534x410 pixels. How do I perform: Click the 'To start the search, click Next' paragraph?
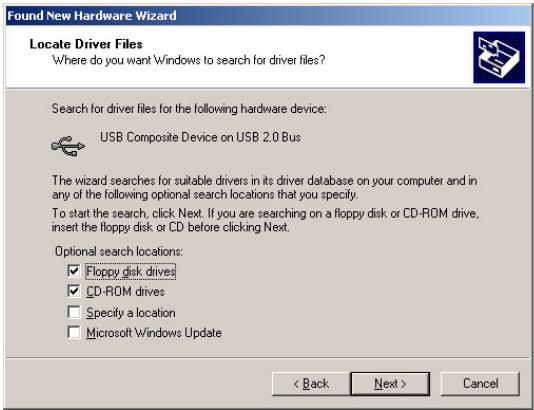(x=266, y=220)
